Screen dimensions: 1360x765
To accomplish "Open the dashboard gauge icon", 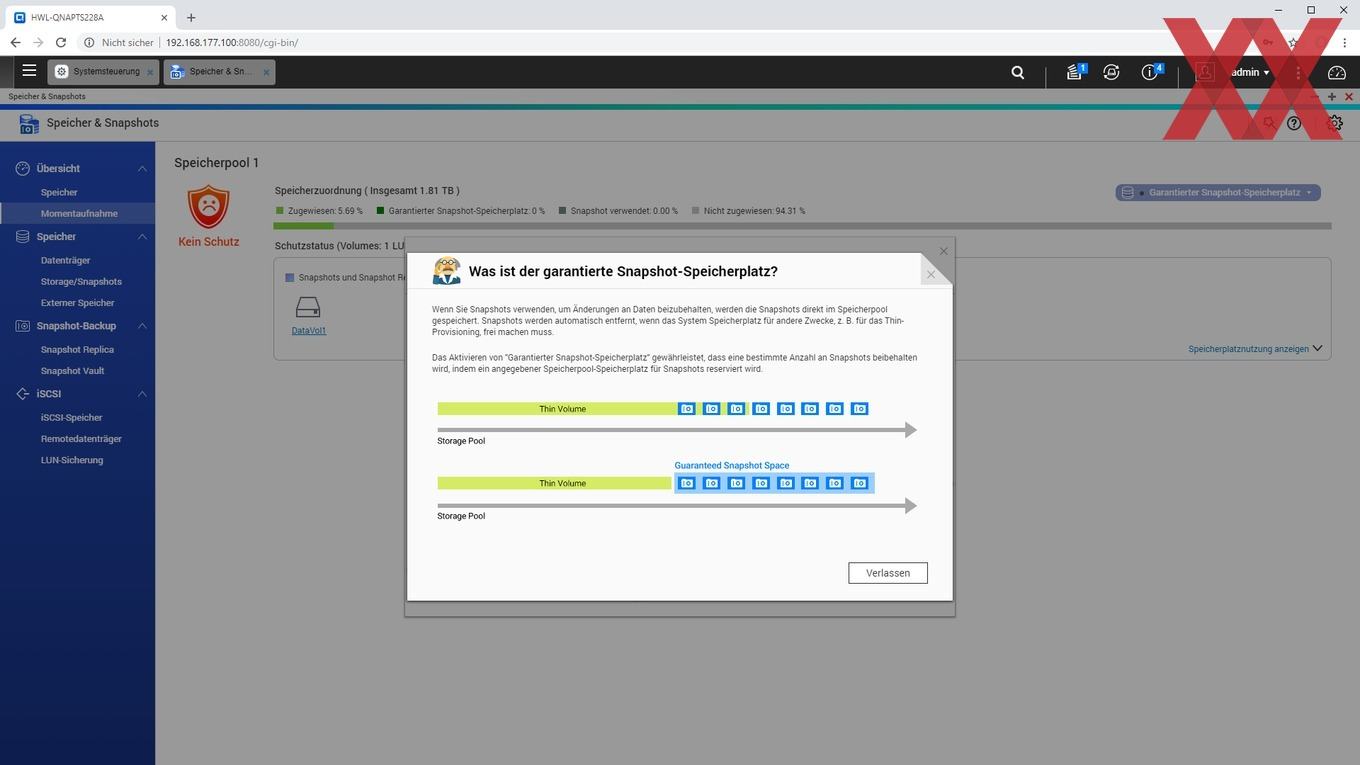I will [x=1337, y=72].
